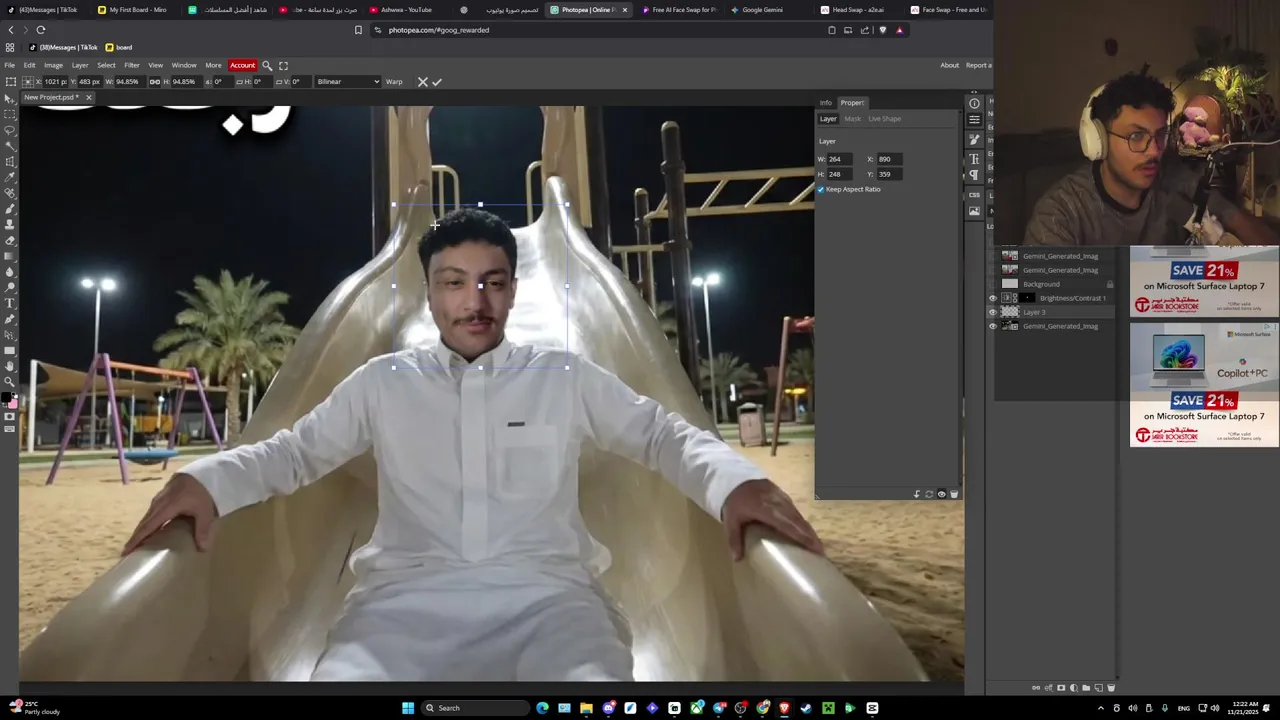
Task: Toggle visibility eye in Properties panel footer
Action: (x=941, y=494)
